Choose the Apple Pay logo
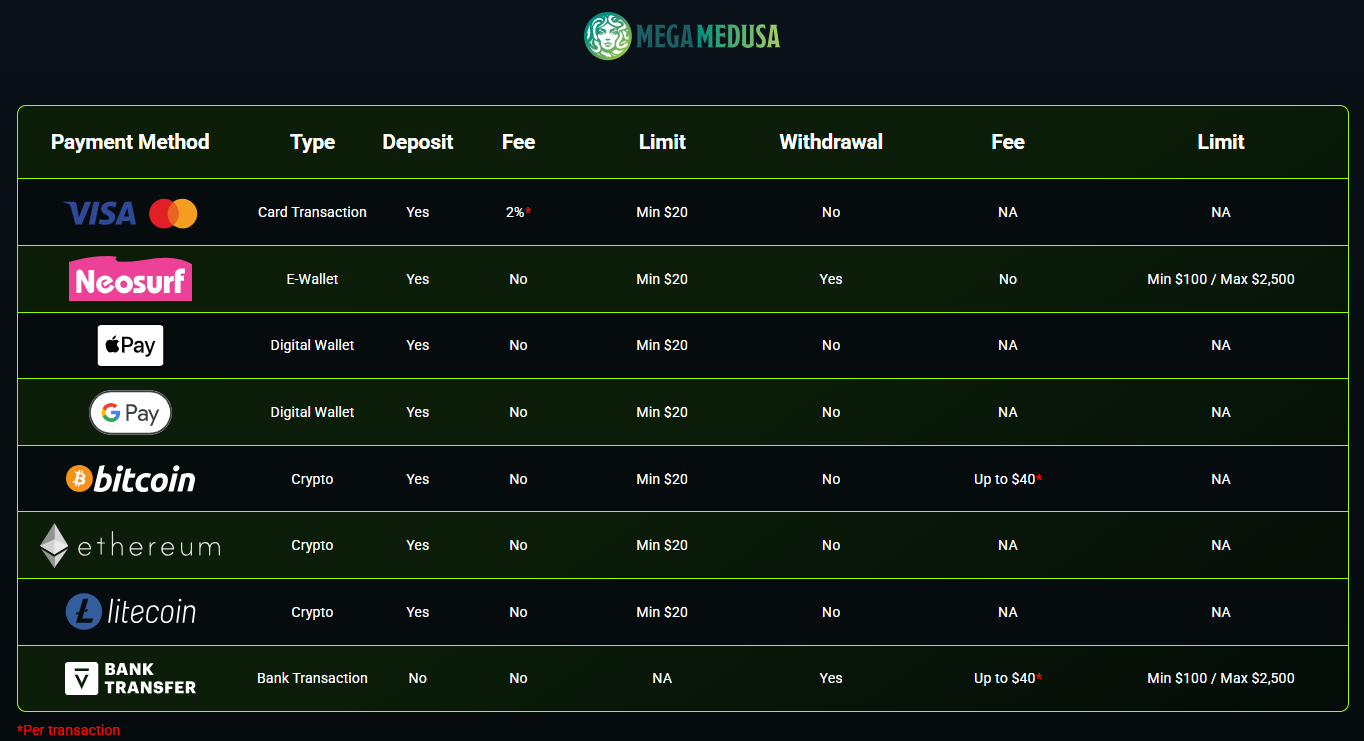Image resolution: width=1364 pixels, height=741 pixels. click(x=130, y=345)
